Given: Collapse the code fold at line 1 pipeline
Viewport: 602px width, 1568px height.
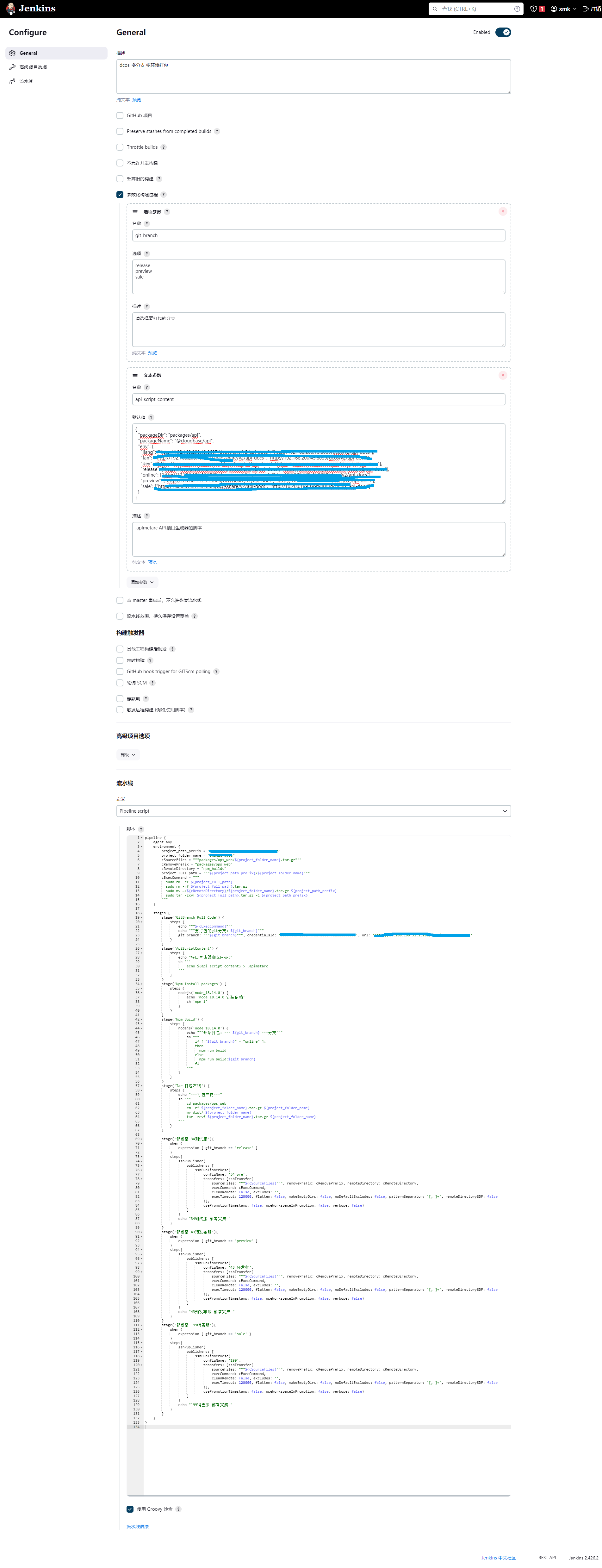Looking at the screenshot, I should coord(142,838).
